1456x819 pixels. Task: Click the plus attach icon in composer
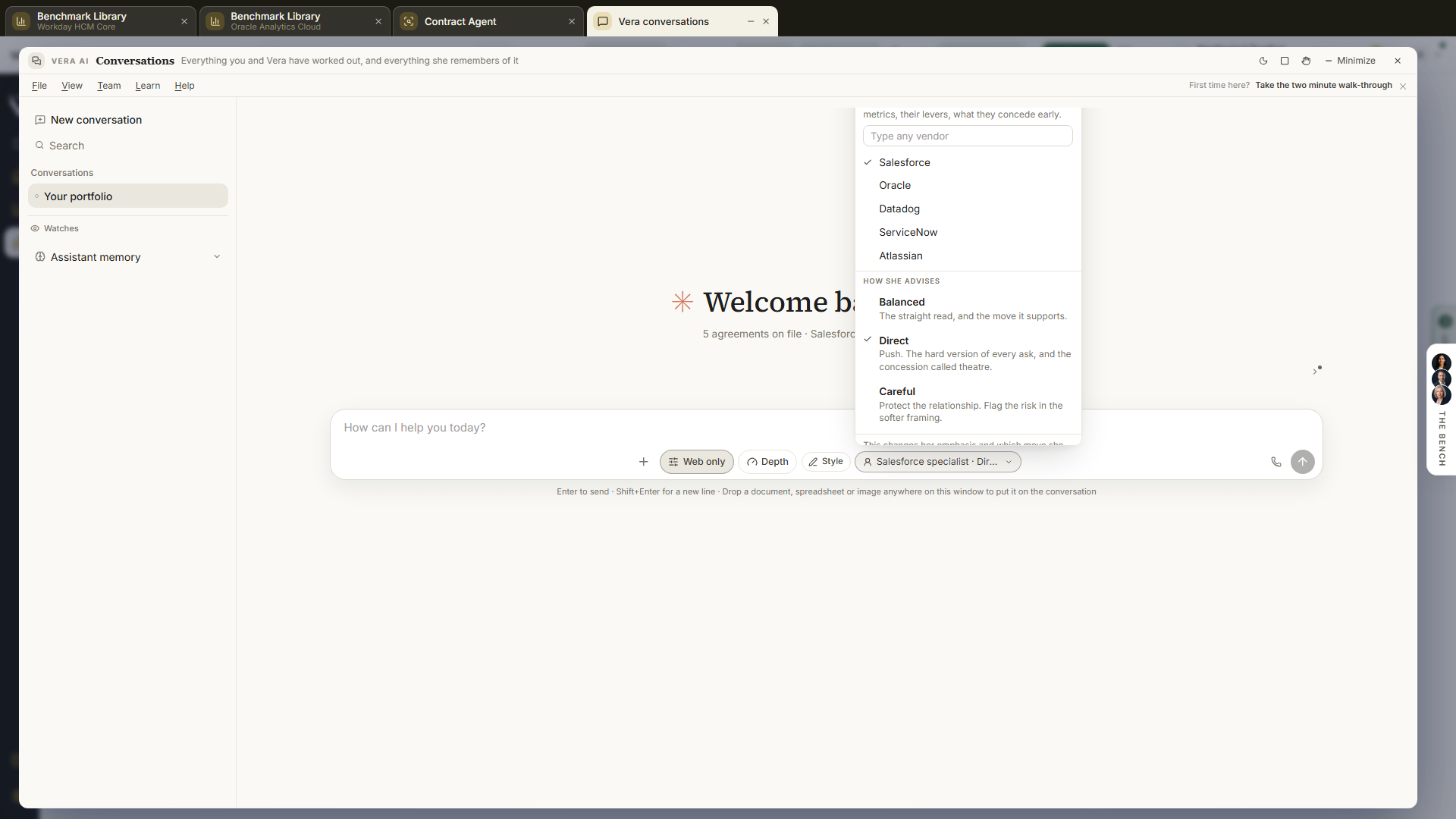point(643,462)
